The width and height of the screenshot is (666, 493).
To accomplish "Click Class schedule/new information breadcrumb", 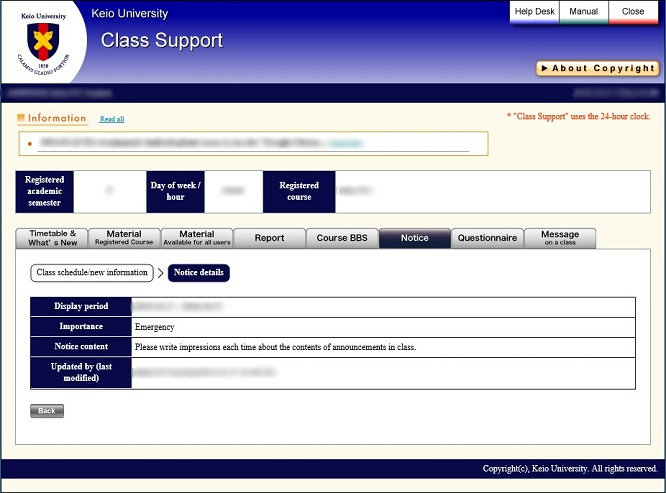I will tap(92, 272).
